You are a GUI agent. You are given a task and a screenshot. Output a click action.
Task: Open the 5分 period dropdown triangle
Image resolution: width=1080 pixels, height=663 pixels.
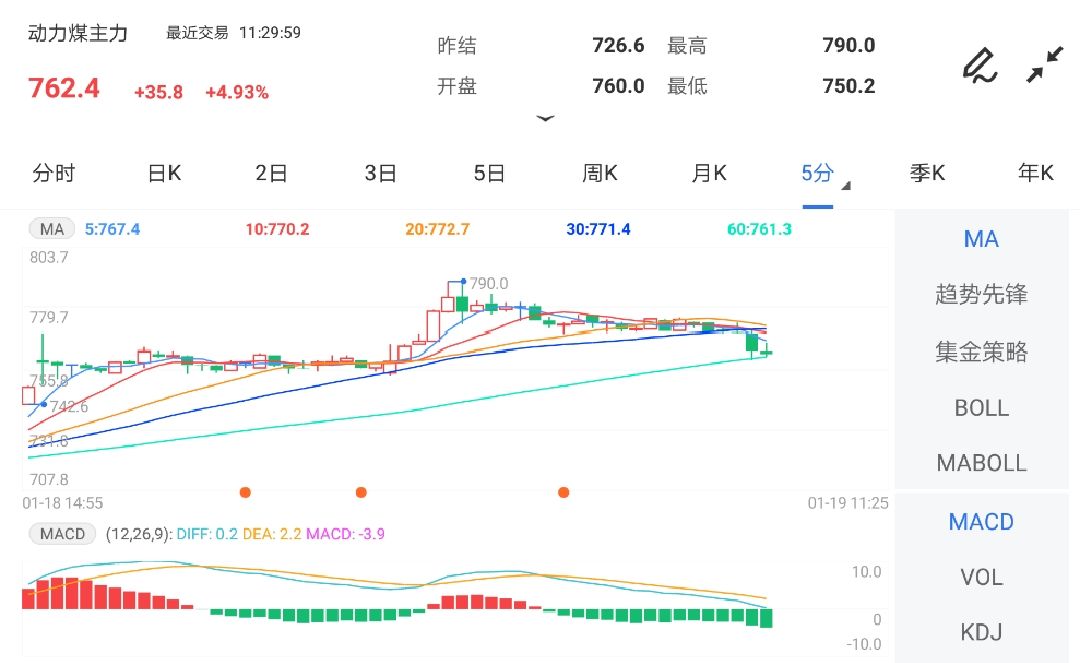pyautogui.click(x=847, y=186)
